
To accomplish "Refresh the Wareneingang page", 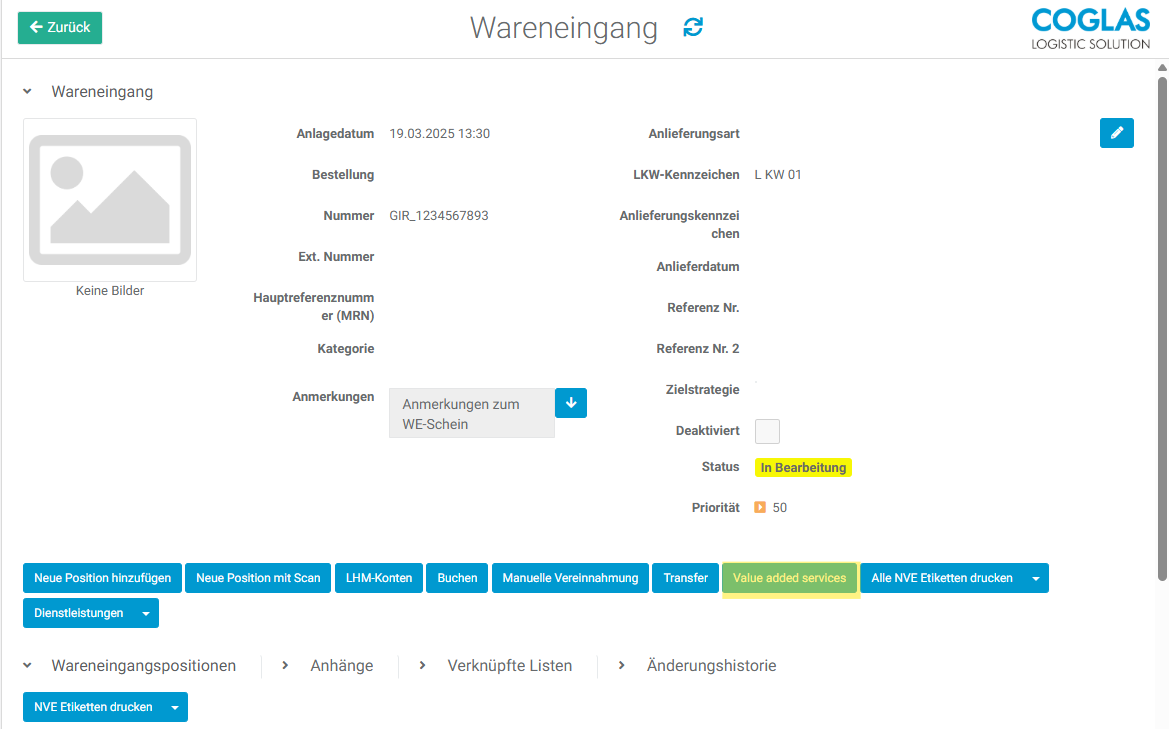I will 693,27.
